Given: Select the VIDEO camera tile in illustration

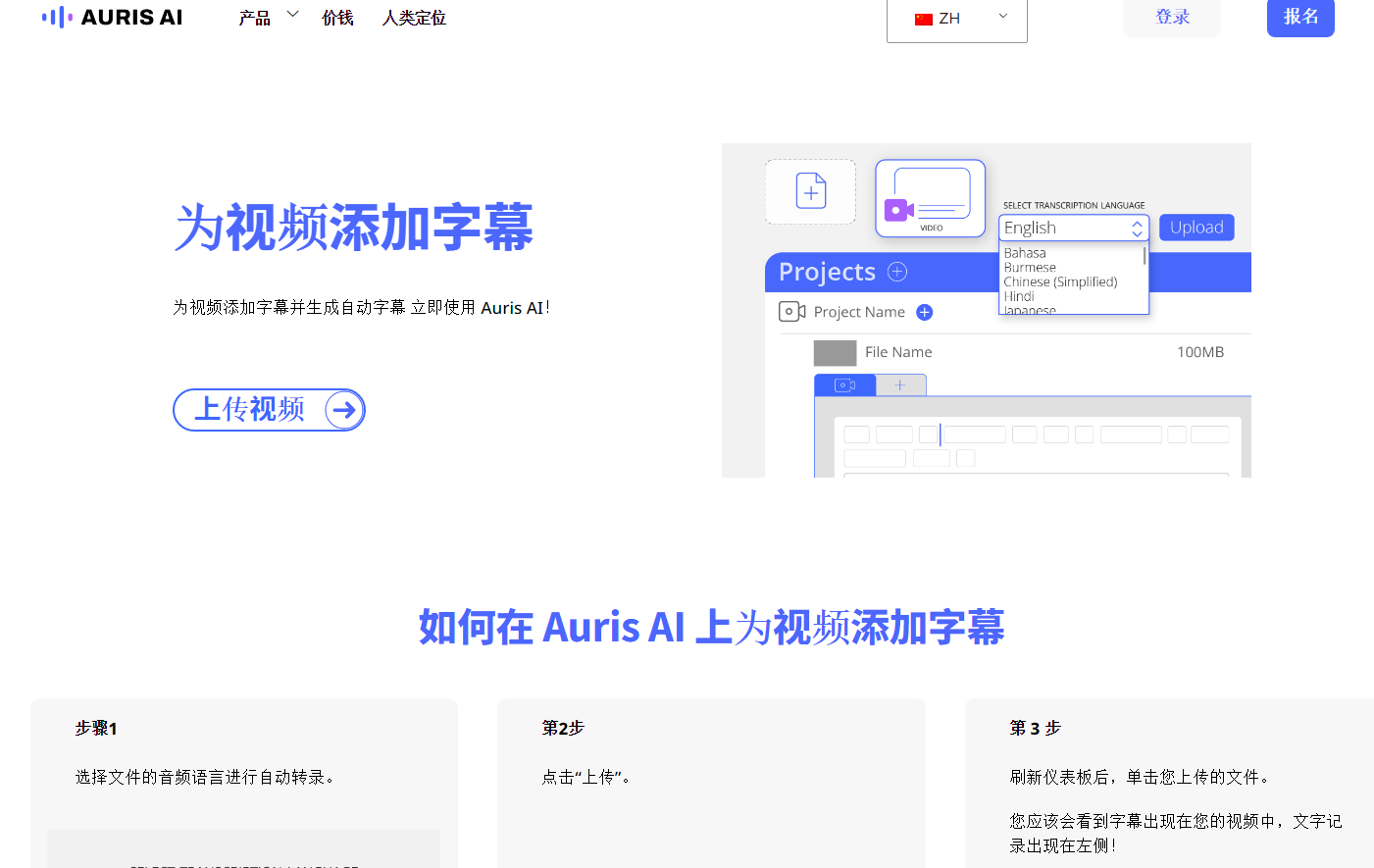Looking at the screenshot, I should coord(930,198).
